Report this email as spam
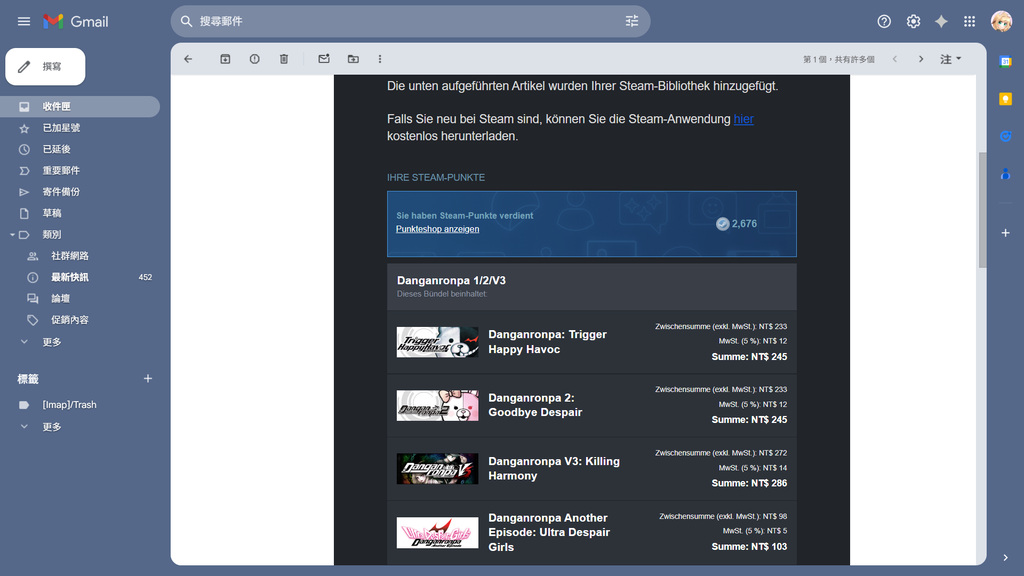Image resolution: width=1024 pixels, height=576 pixels. click(255, 59)
